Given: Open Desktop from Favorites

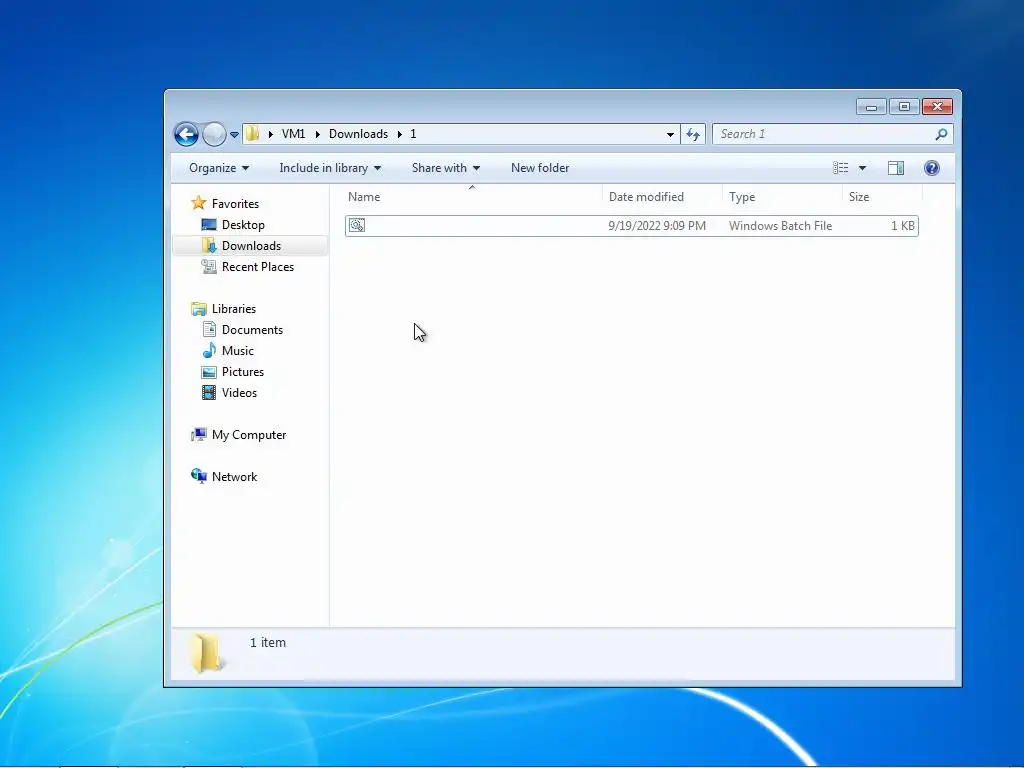Looking at the screenshot, I should point(243,225).
